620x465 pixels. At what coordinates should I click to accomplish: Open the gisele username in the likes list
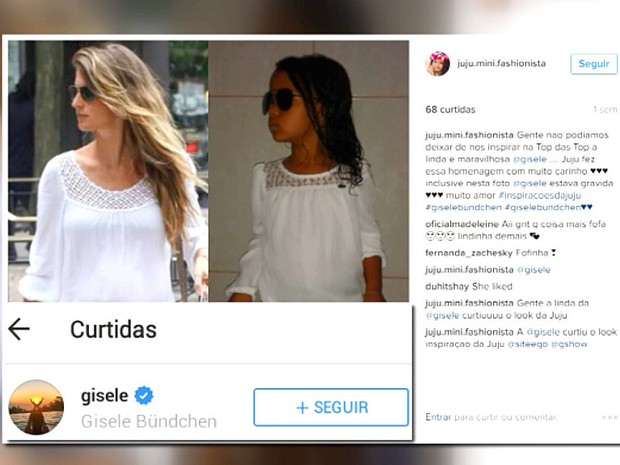pos(104,395)
